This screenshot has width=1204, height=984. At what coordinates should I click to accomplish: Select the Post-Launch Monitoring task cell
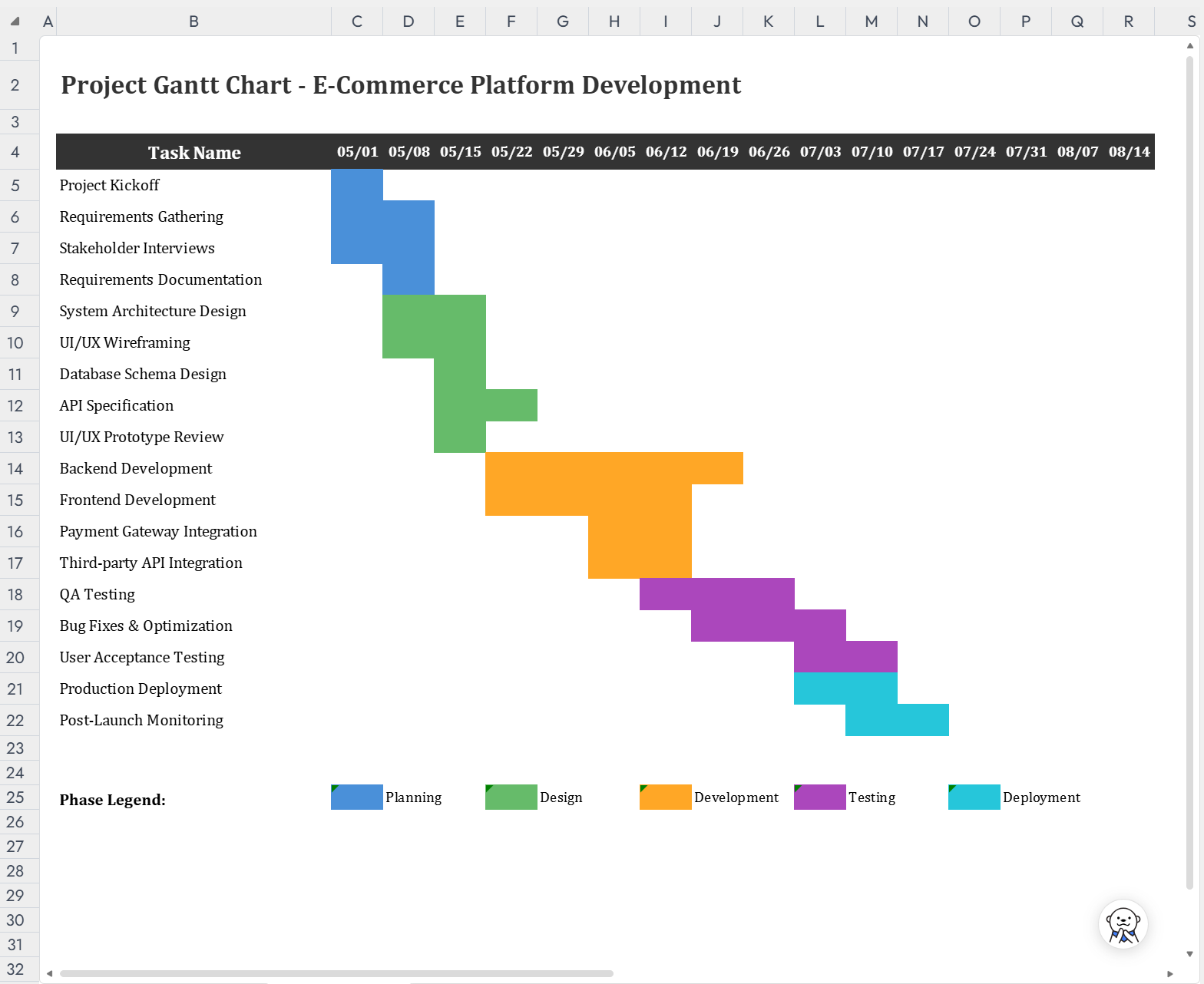point(193,720)
